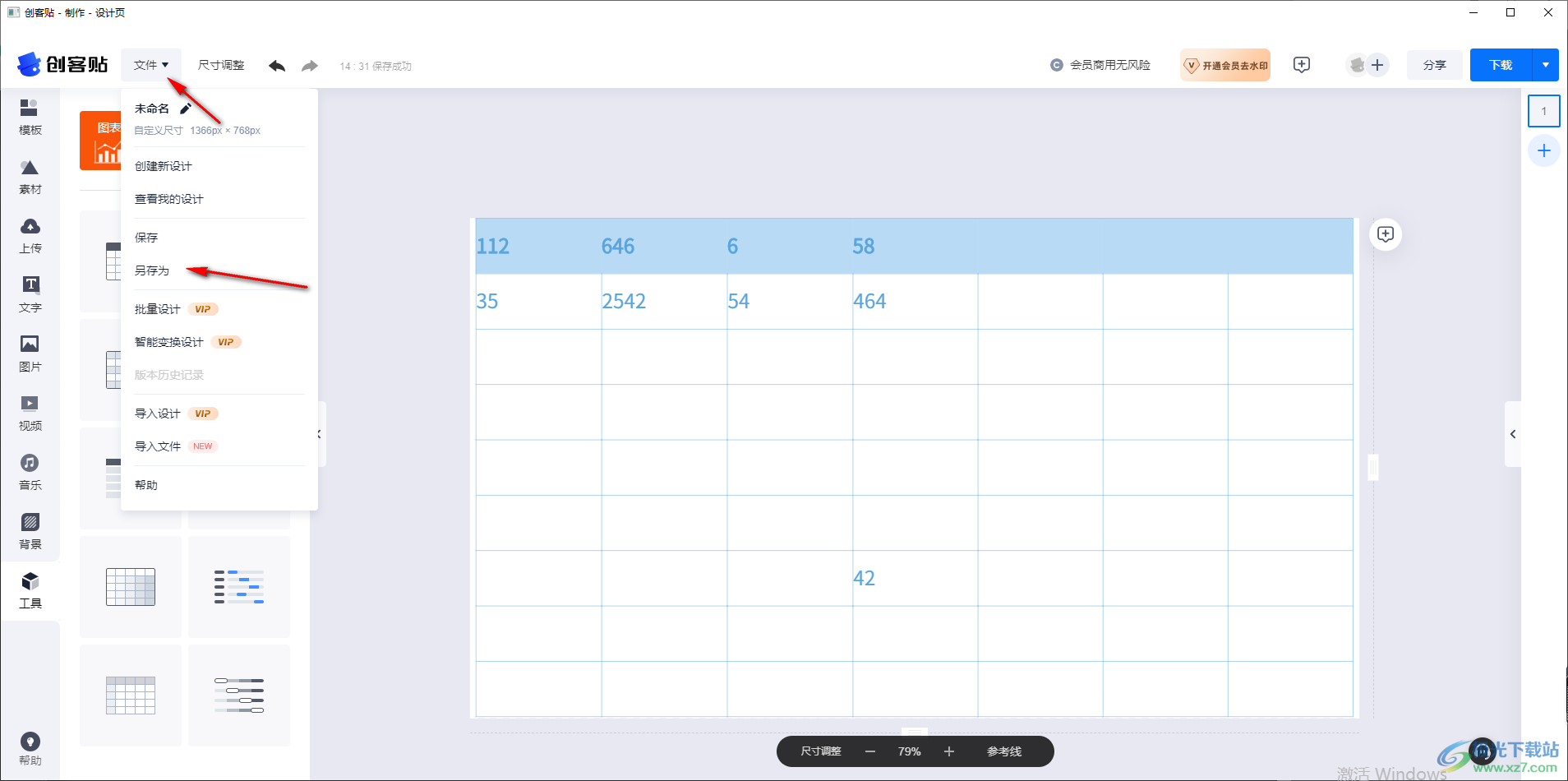The width and height of the screenshot is (1568, 781).
Task: Click 参考线 guides button in bottom bar
Action: click(1004, 751)
